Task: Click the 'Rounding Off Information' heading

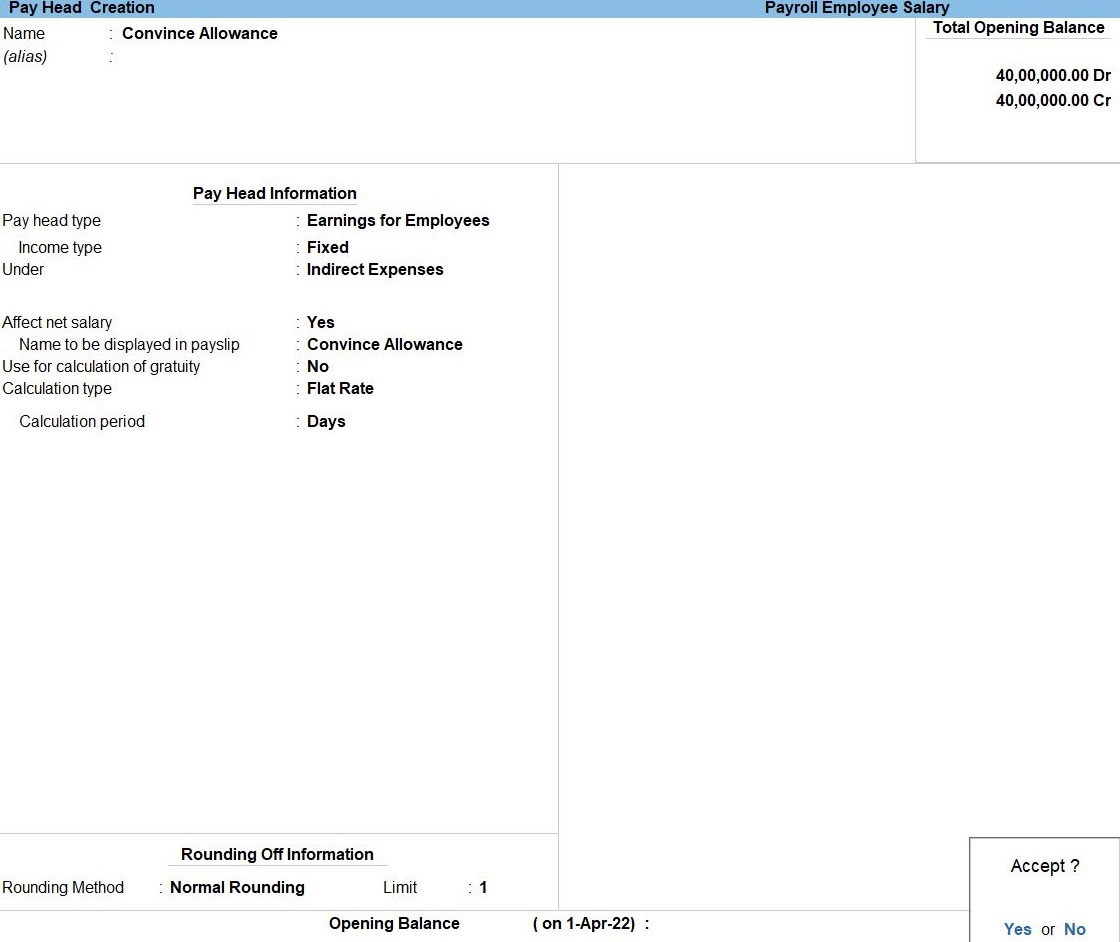Action: coord(277,854)
